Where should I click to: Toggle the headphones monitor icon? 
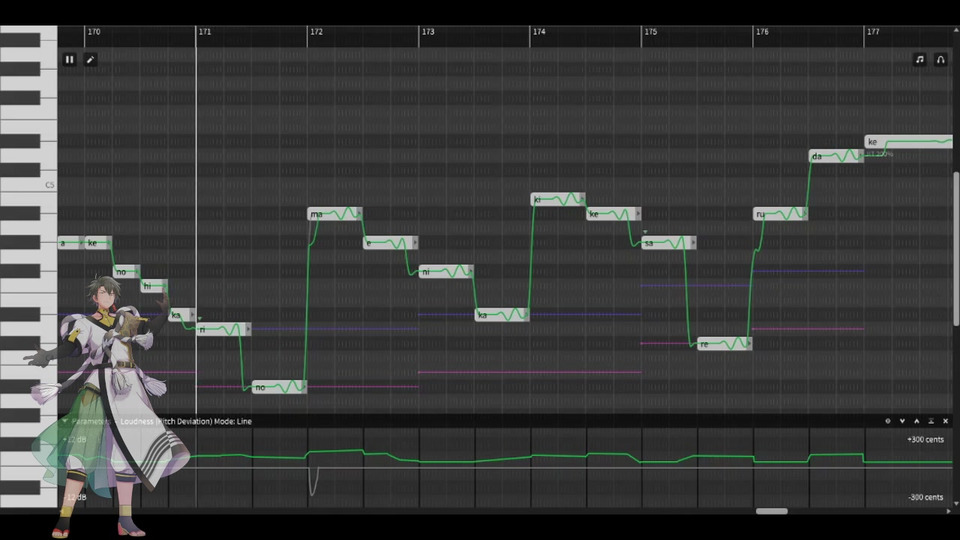point(940,59)
